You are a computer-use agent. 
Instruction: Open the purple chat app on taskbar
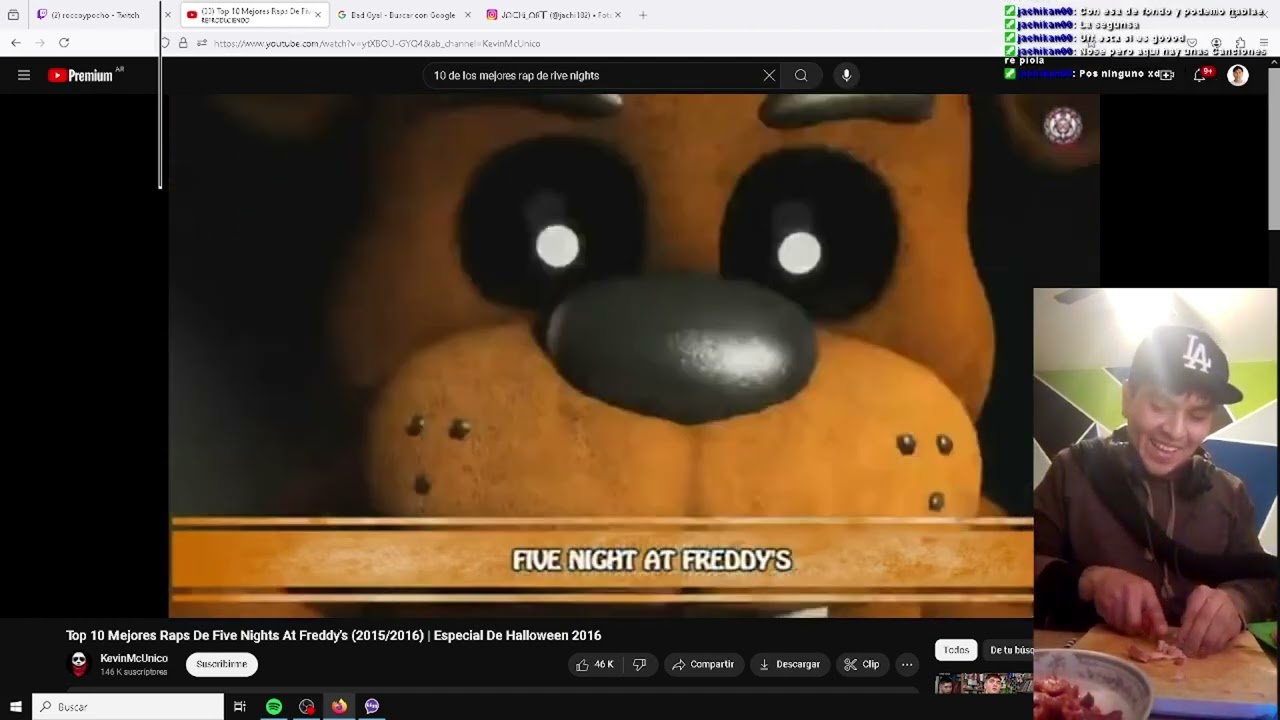pos(372,706)
